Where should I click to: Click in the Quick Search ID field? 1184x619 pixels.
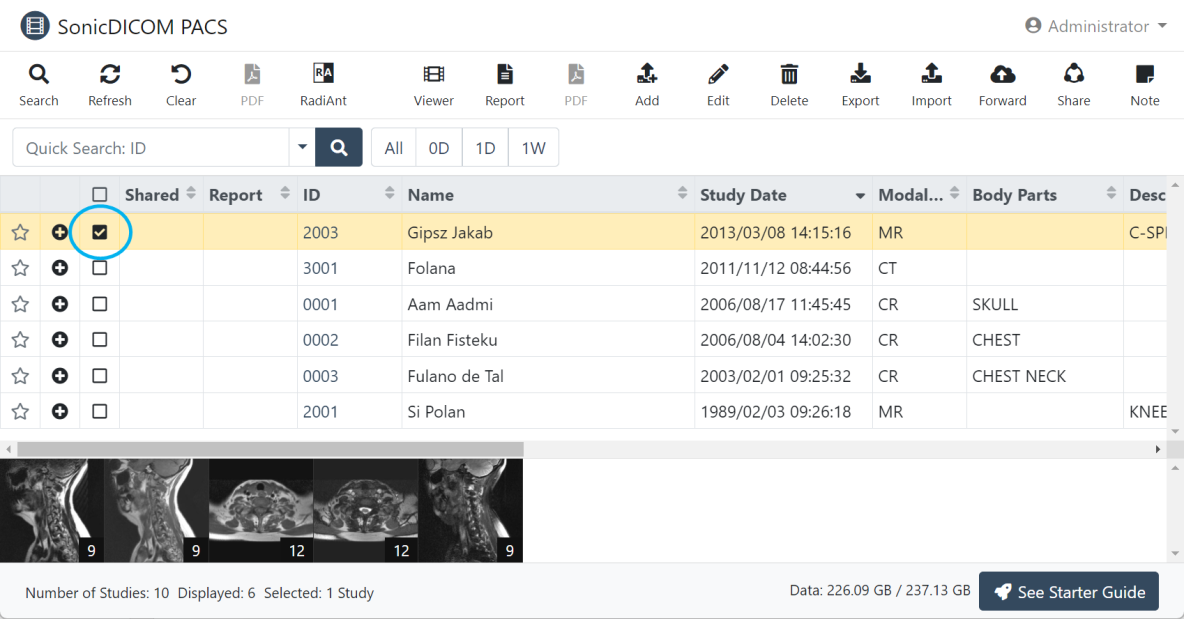pos(150,148)
